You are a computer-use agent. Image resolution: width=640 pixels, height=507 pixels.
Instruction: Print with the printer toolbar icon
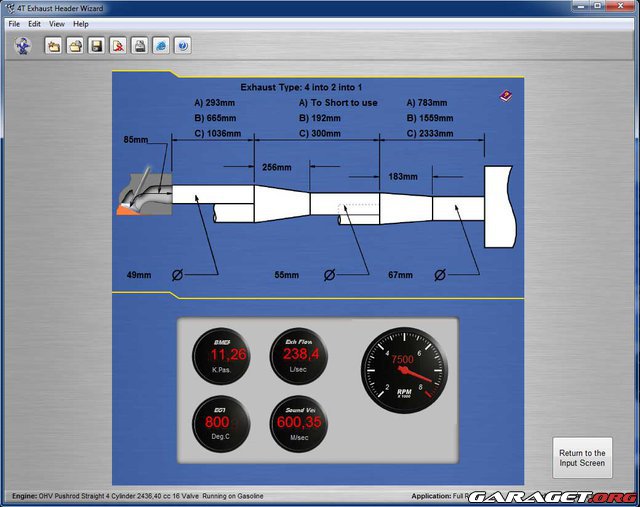point(140,46)
